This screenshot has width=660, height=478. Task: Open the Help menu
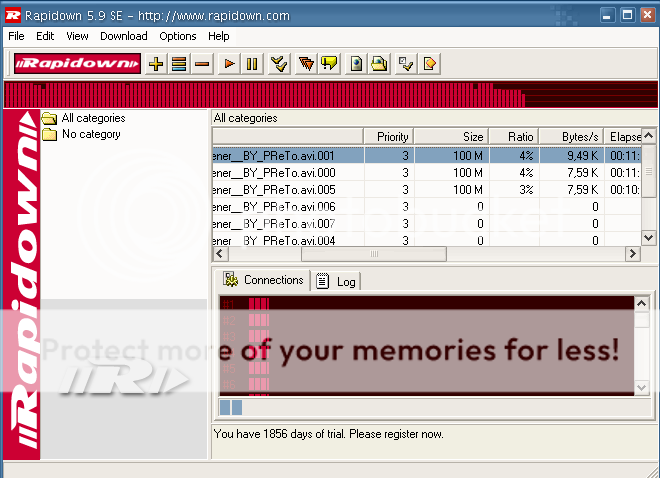coord(219,36)
